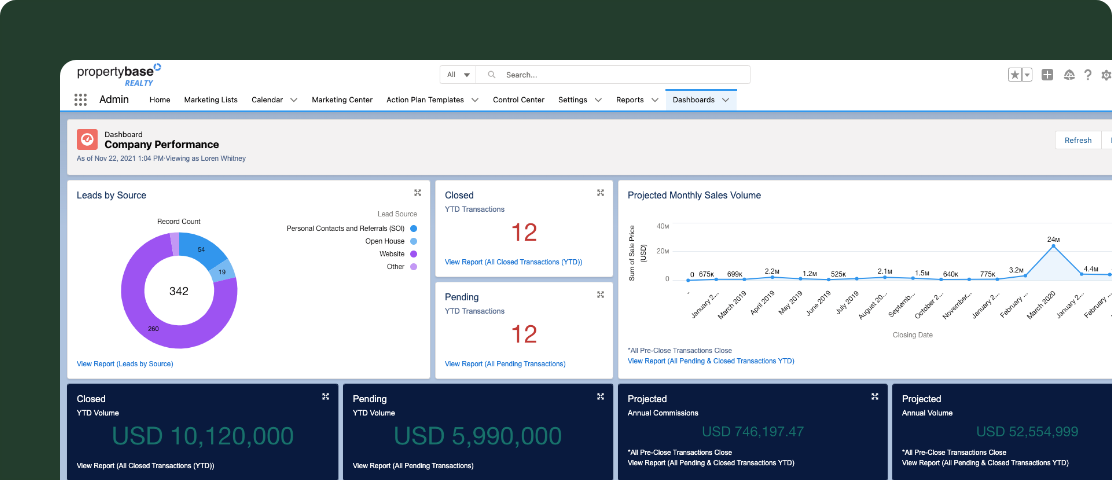Expand the Settings tab chevron
This screenshot has width=1112, height=480.
[x=598, y=100]
